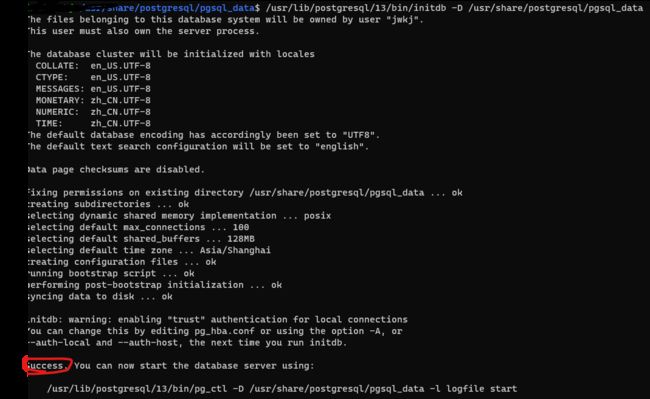650x399 pixels.
Task: Click the pg_ctl start command line
Action: [282, 389]
